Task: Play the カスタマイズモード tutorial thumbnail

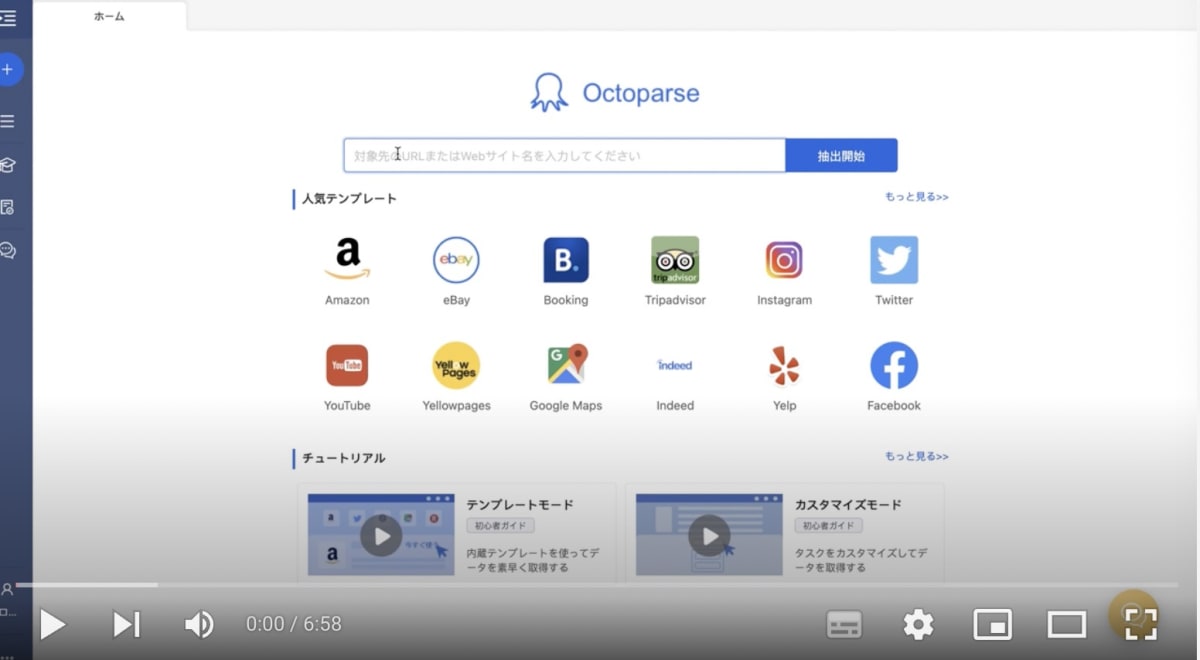Action: coord(709,535)
